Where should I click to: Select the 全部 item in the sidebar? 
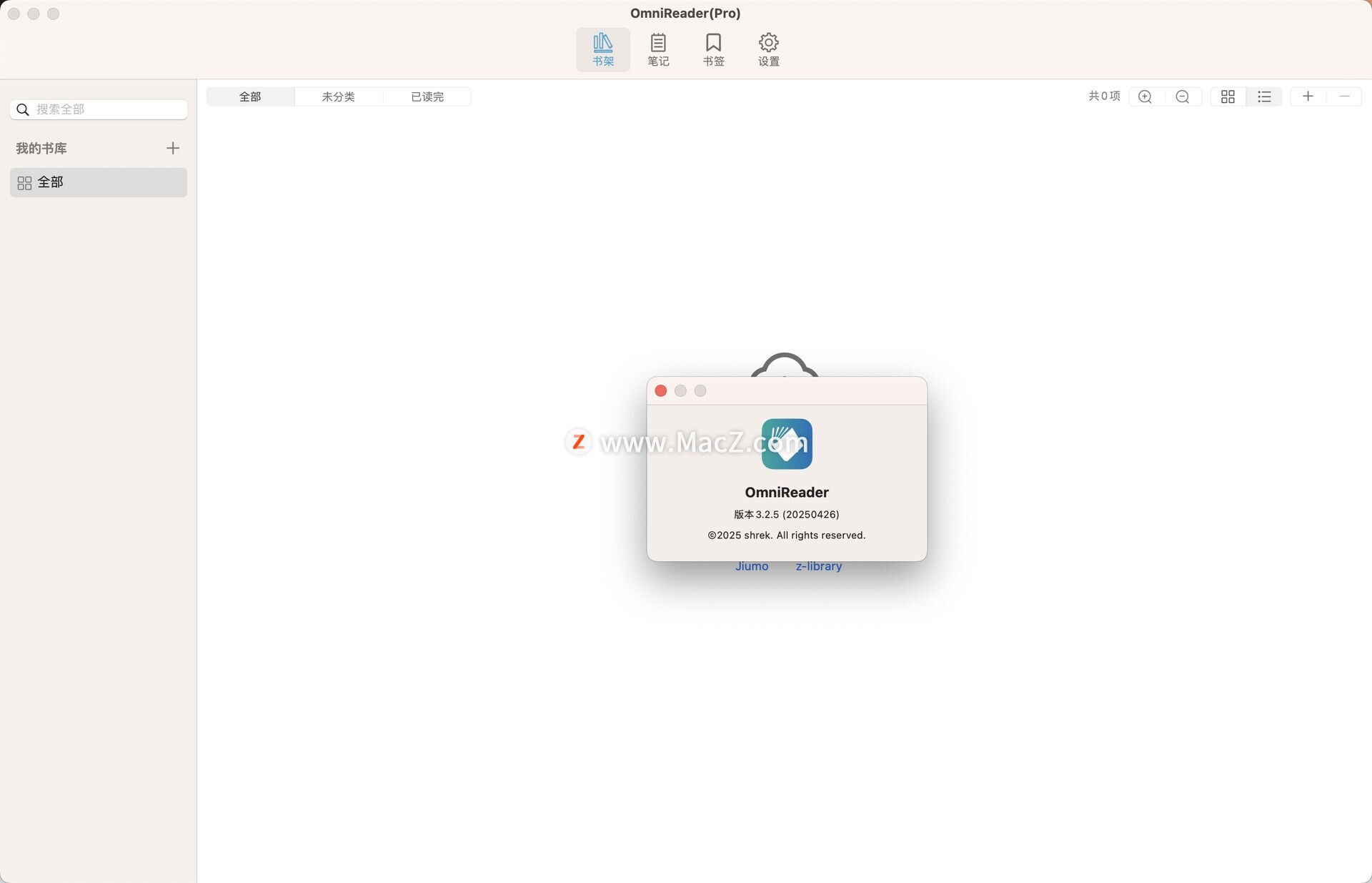(99, 182)
